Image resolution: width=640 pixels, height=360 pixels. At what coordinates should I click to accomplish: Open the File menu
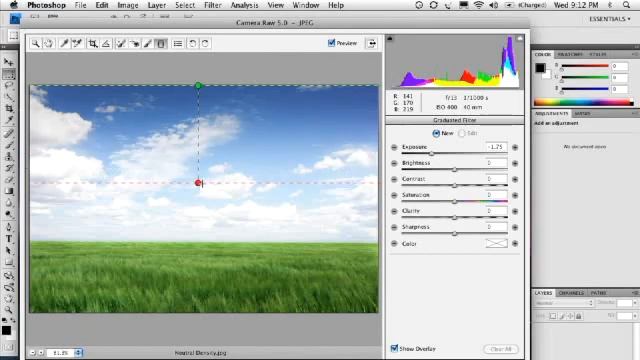pyautogui.click(x=80, y=5)
